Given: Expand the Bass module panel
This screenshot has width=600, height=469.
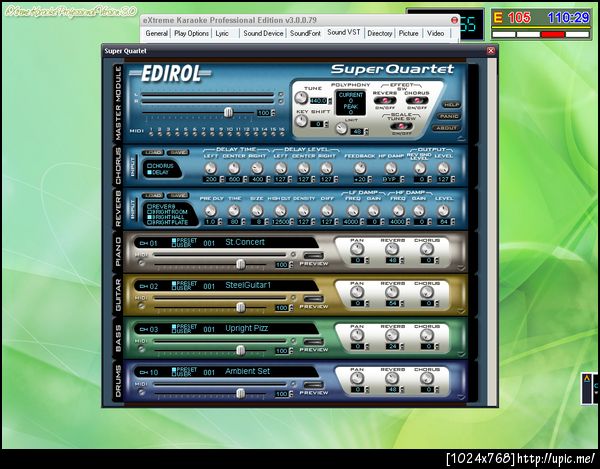Looking at the screenshot, I should pyautogui.click(x=461, y=354).
